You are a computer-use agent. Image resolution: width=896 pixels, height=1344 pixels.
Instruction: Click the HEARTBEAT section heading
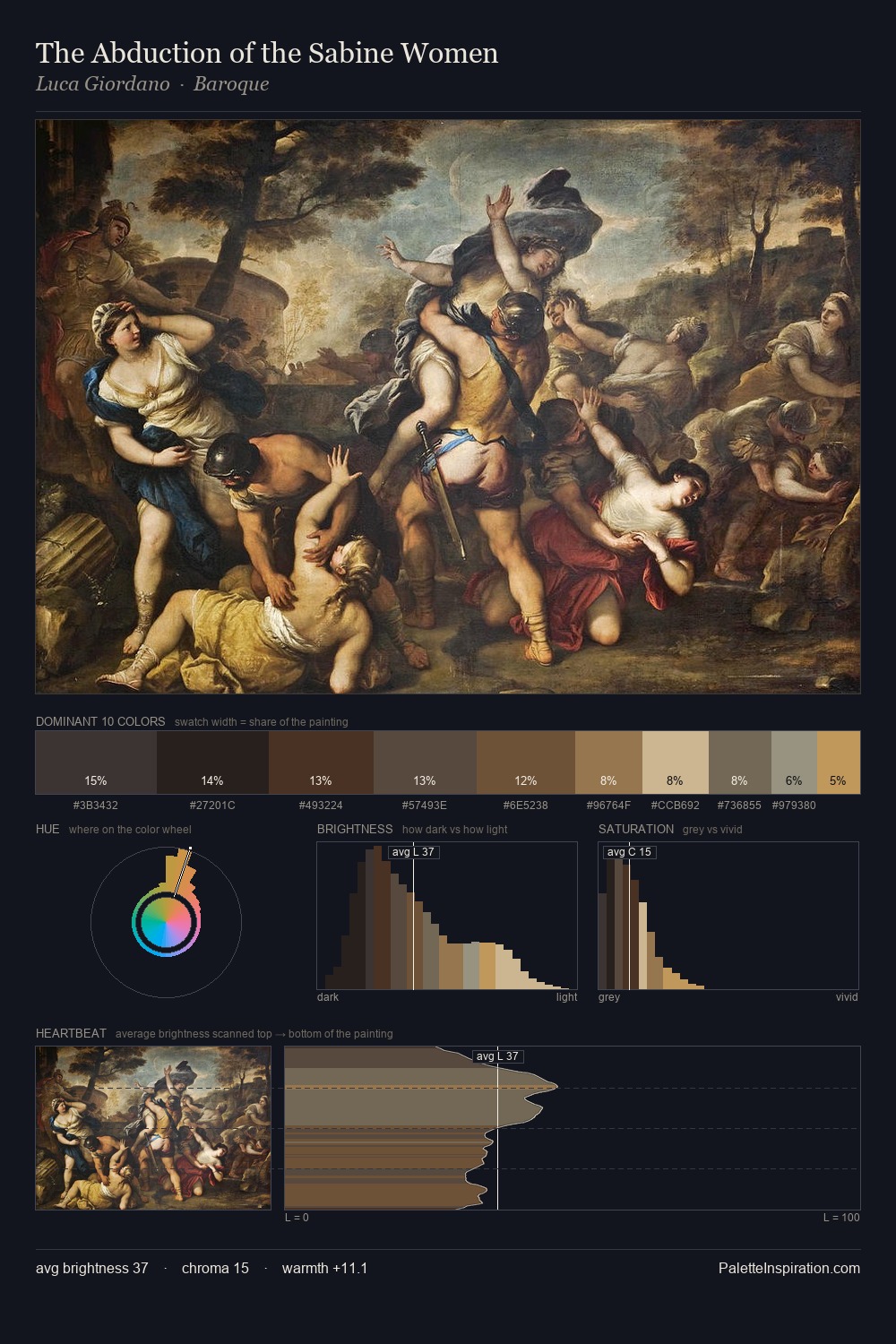[71, 1033]
